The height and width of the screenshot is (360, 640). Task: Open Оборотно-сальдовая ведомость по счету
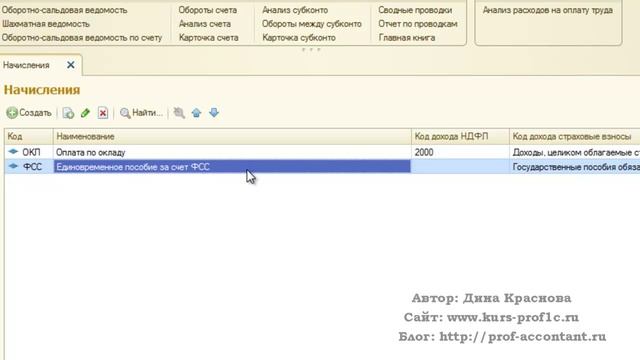[82, 38]
